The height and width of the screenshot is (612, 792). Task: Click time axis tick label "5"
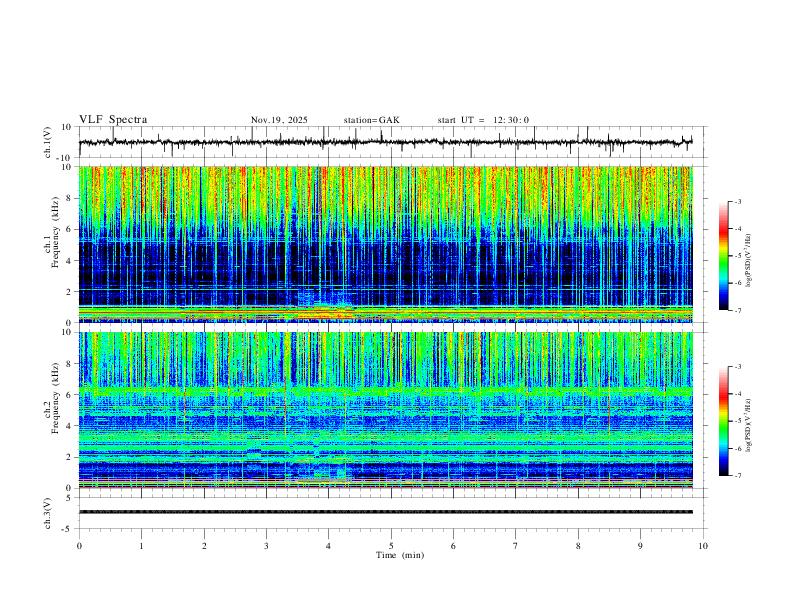[391, 546]
